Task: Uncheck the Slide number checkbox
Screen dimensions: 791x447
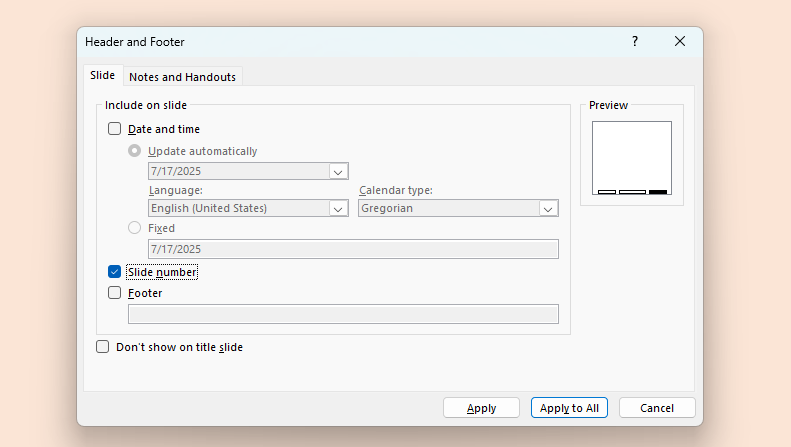Action: coord(115,272)
